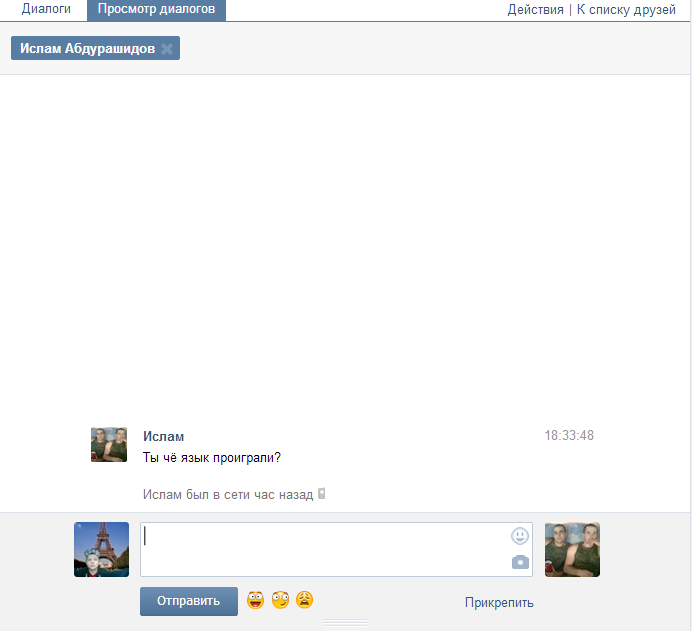
Task: Focus the message text input field
Action: [325, 549]
